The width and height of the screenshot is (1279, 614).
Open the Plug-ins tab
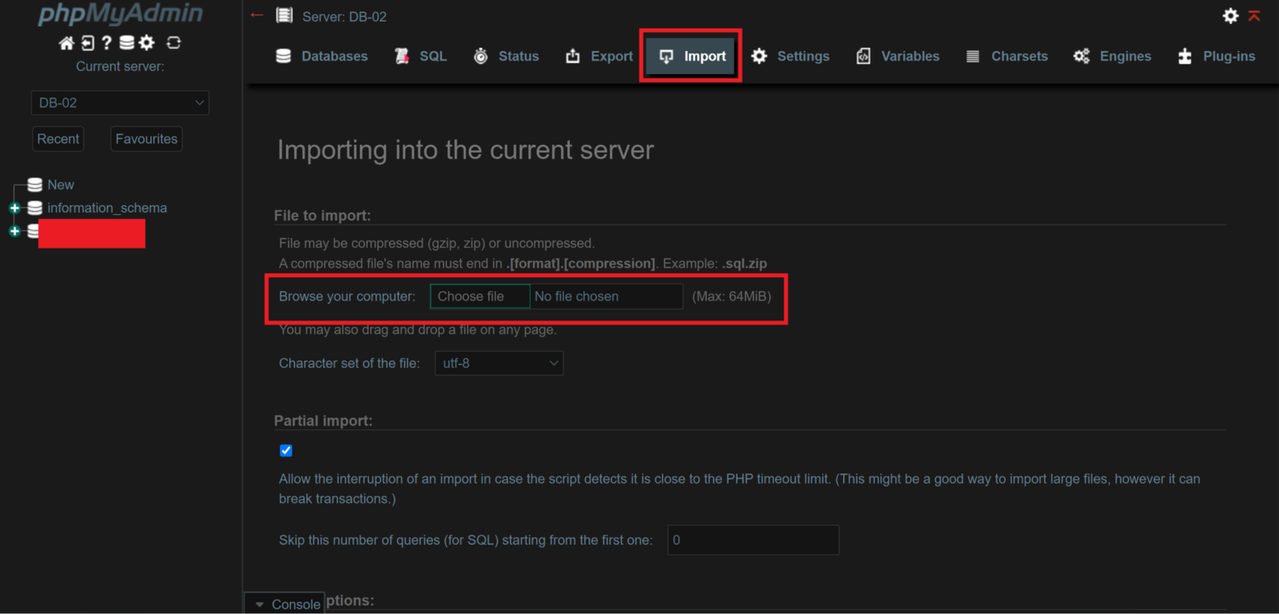pyautogui.click(x=1216, y=56)
